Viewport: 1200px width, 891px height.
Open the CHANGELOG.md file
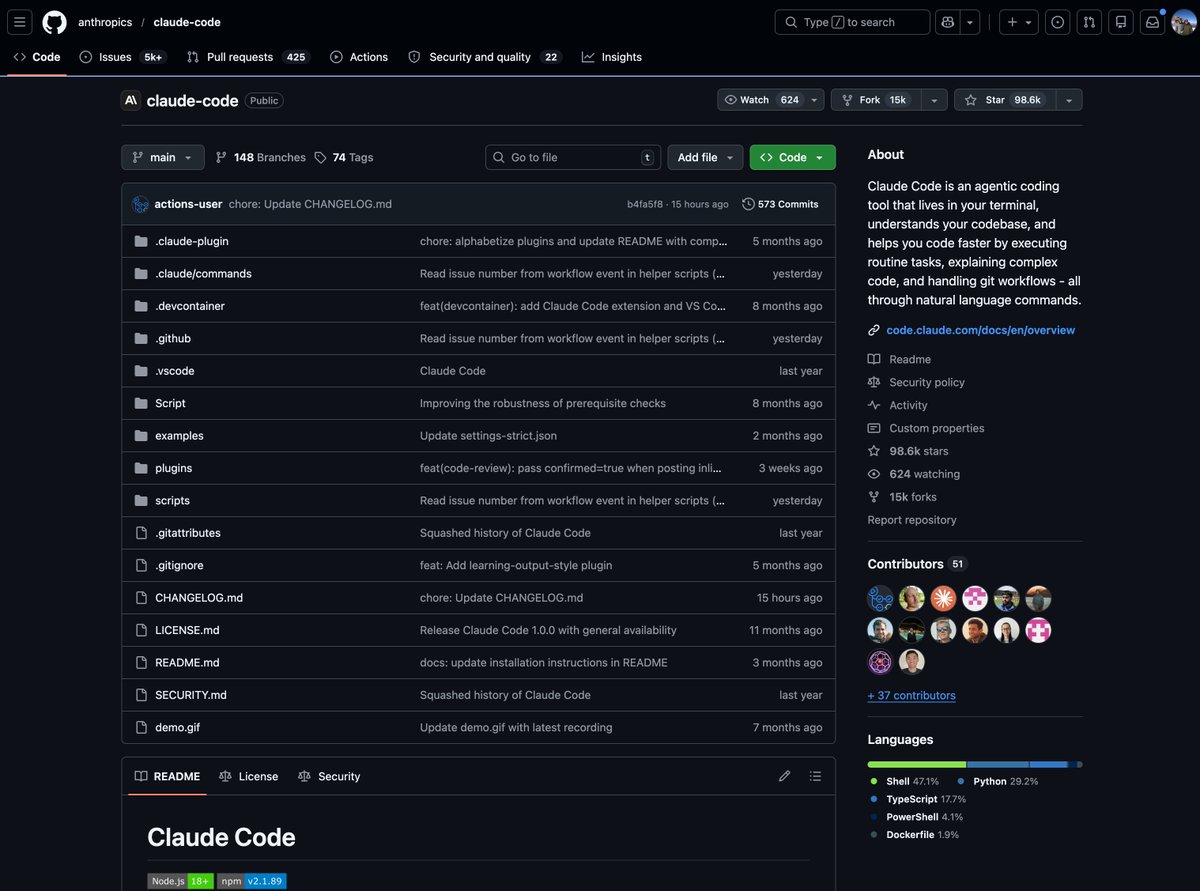tap(199, 598)
